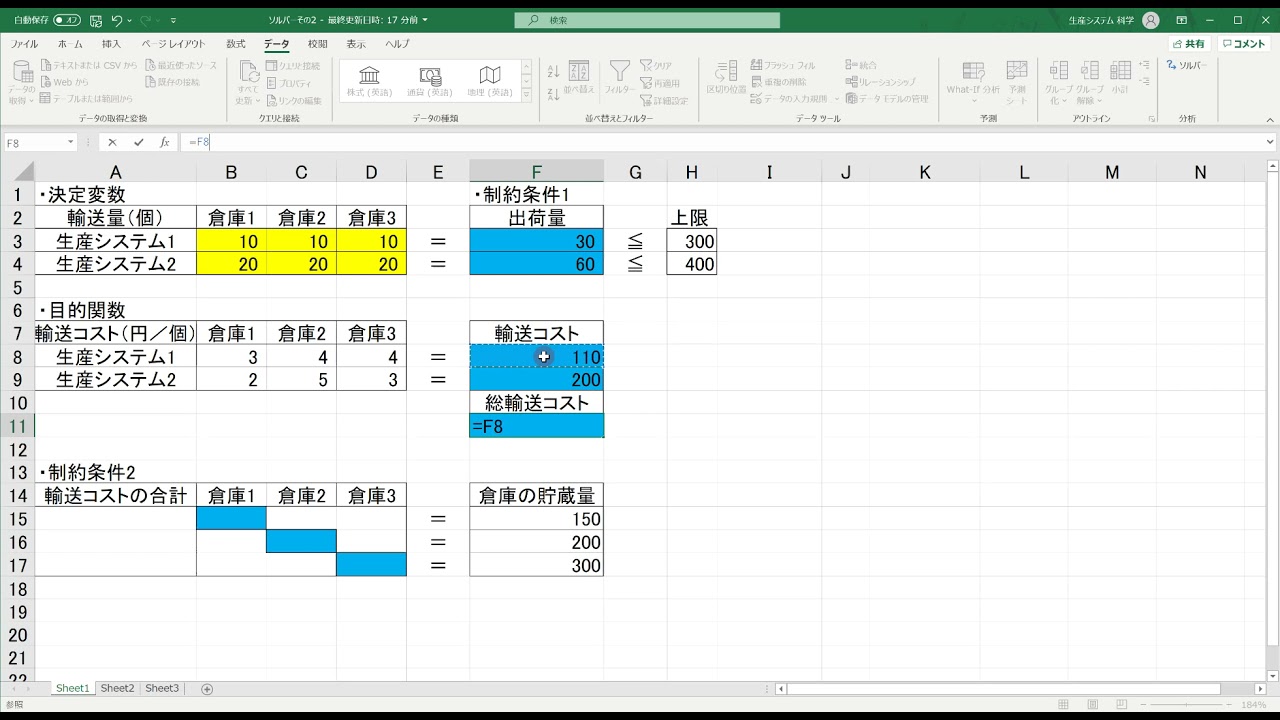This screenshot has width=1280, height=720.
Task: Open 詳細設定 filter options
Action: (x=664, y=100)
